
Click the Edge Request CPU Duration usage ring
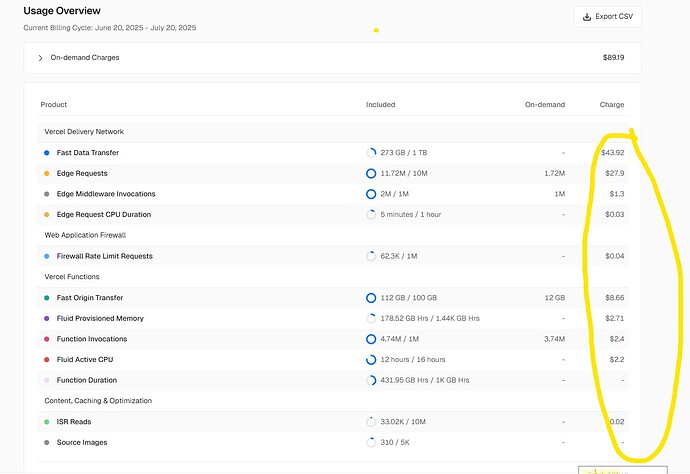[x=371, y=215]
